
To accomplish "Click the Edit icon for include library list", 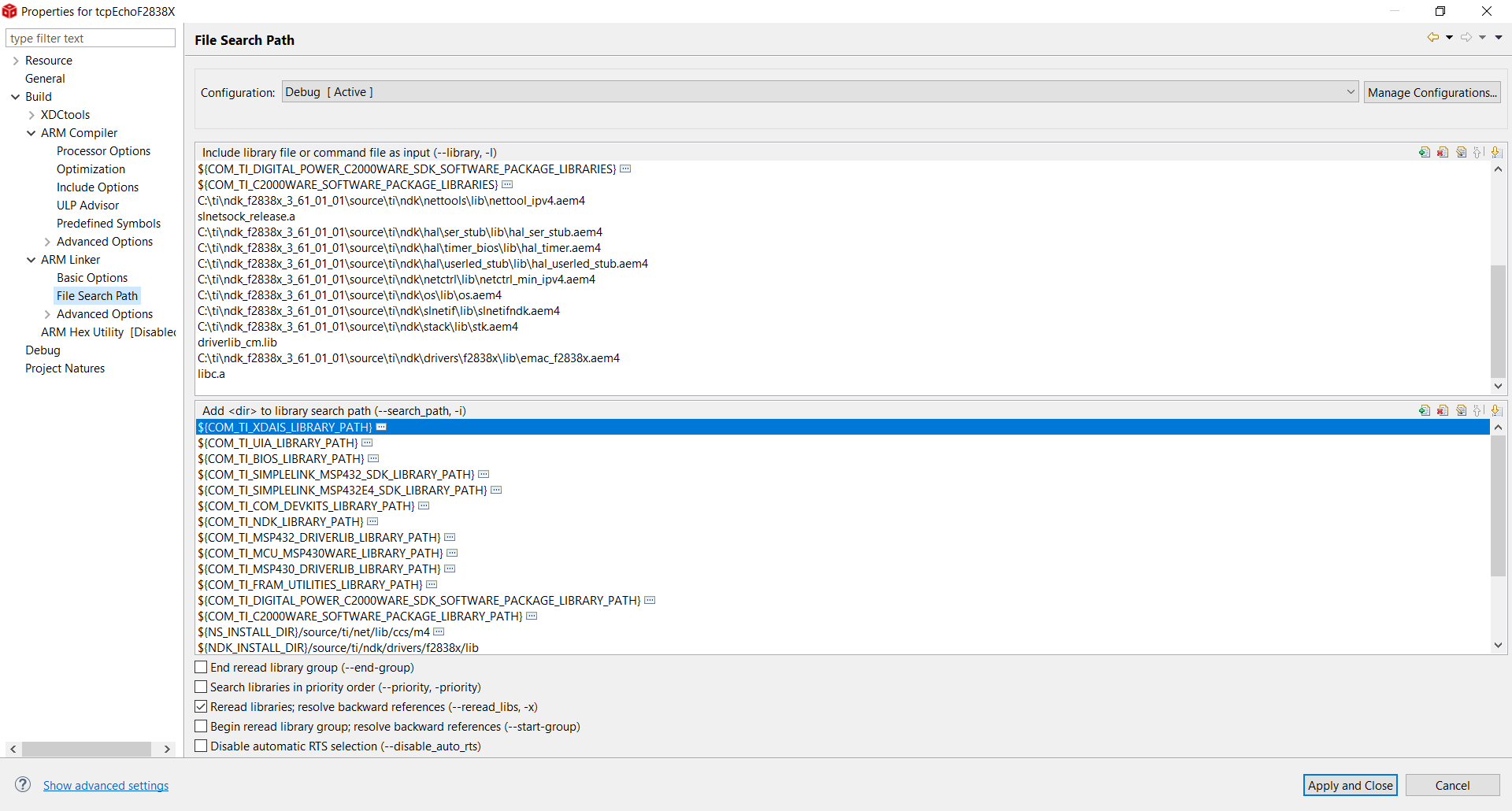I will (x=1461, y=153).
